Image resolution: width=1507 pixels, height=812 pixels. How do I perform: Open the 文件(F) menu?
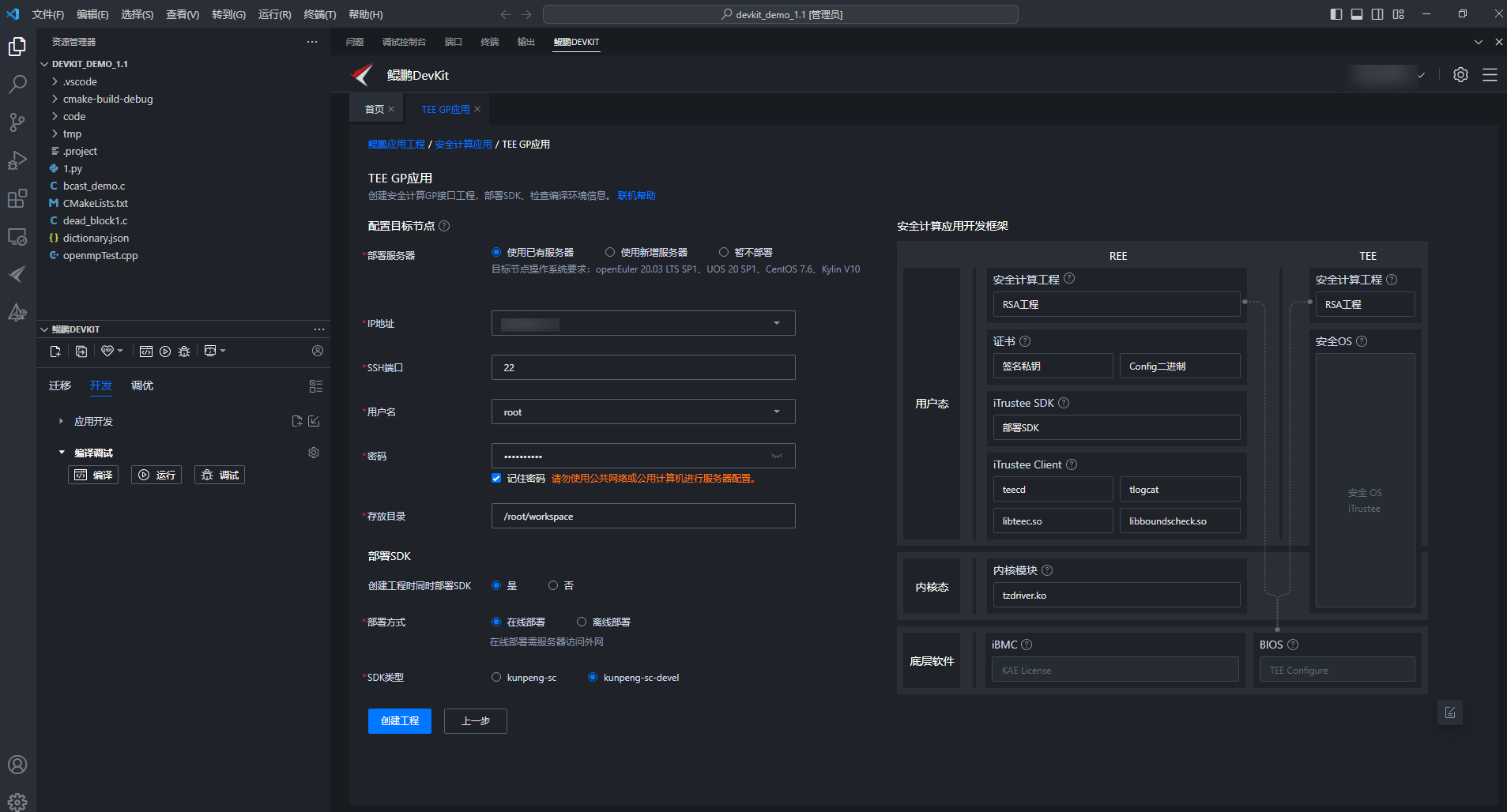point(48,14)
